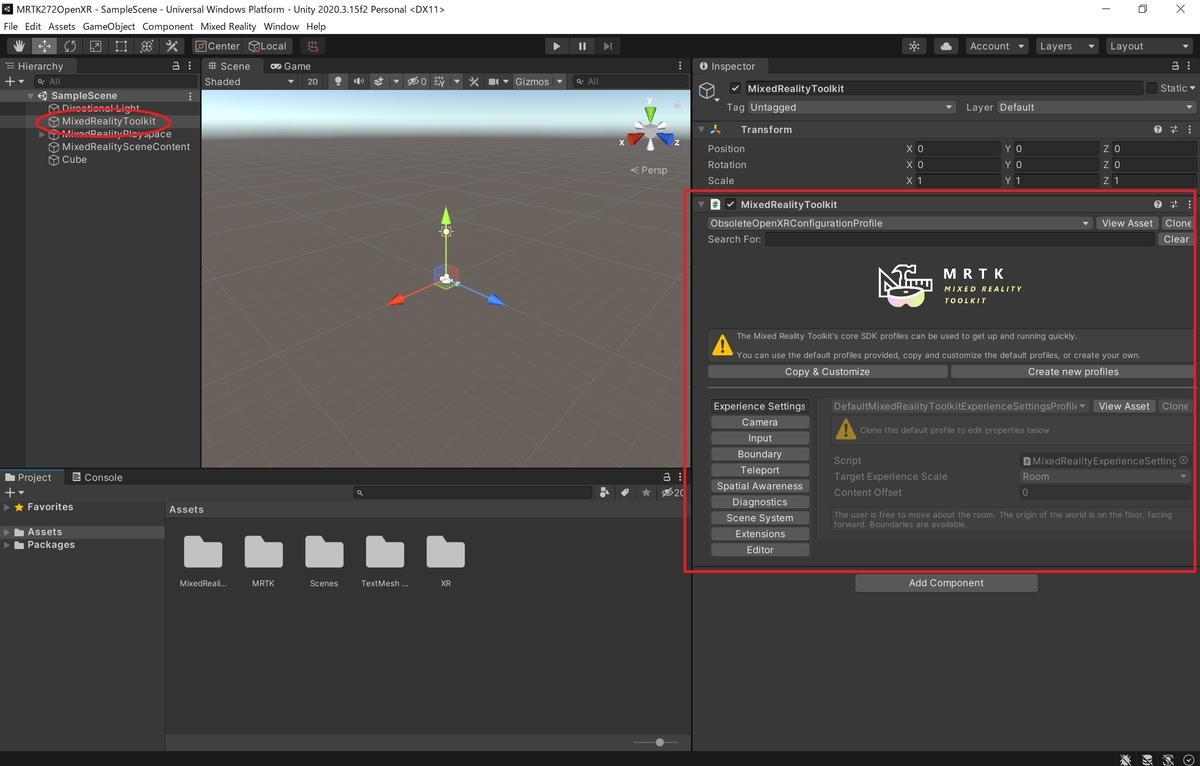Select Cube object in Hierarchy
The image size is (1200, 766).
point(67,160)
